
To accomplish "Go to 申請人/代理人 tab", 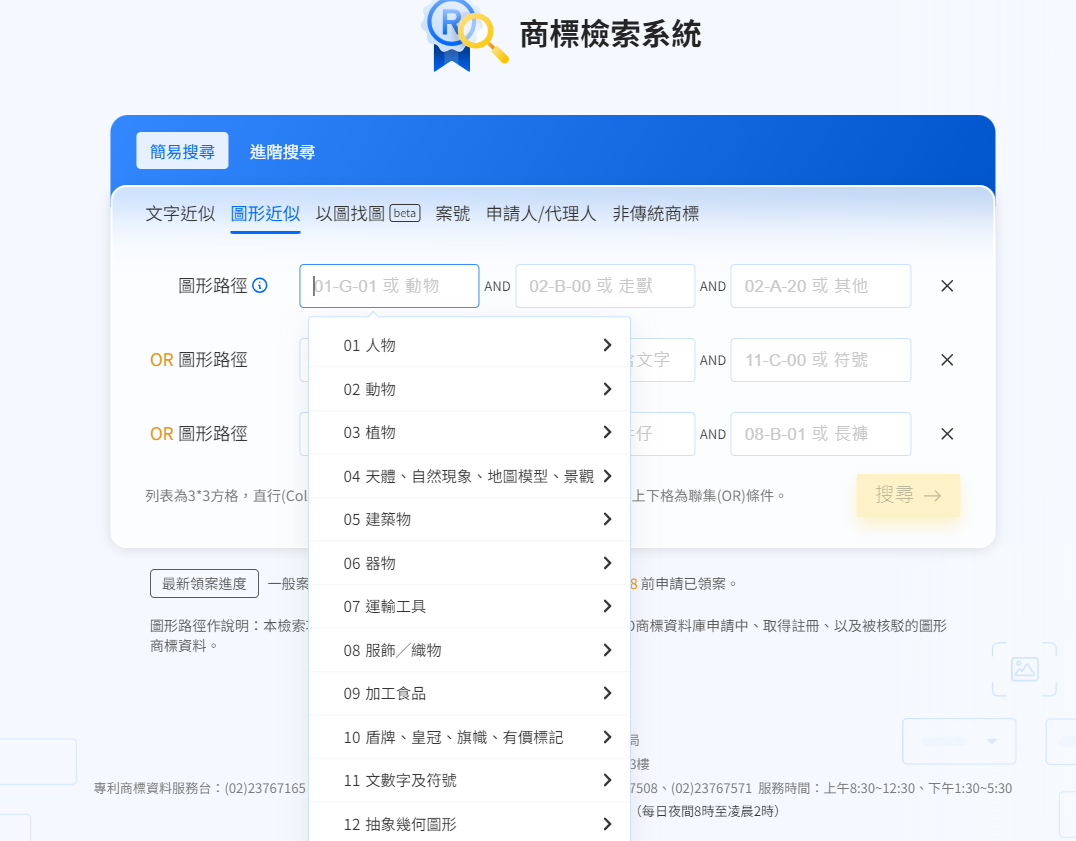I will coord(541,214).
